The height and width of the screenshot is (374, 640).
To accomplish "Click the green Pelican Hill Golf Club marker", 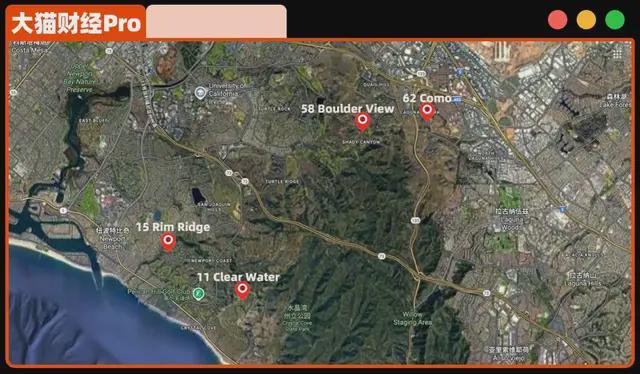I will pyautogui.click(x=198, y=294).
